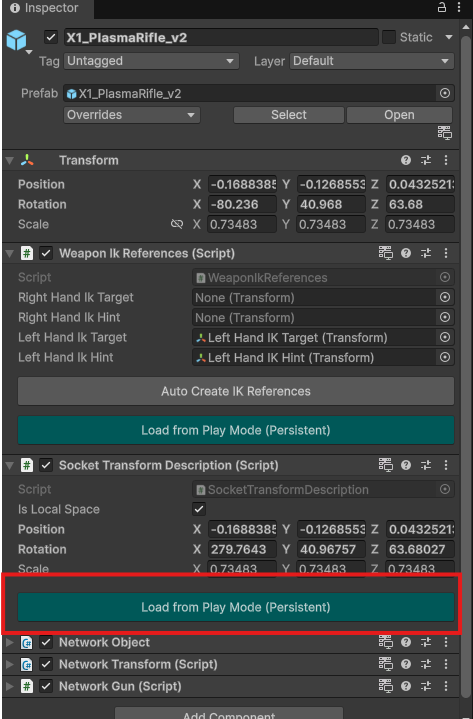This screenshot has height=719, width=473.
Task: Expand the Network Object component
Action: point(9,642)
